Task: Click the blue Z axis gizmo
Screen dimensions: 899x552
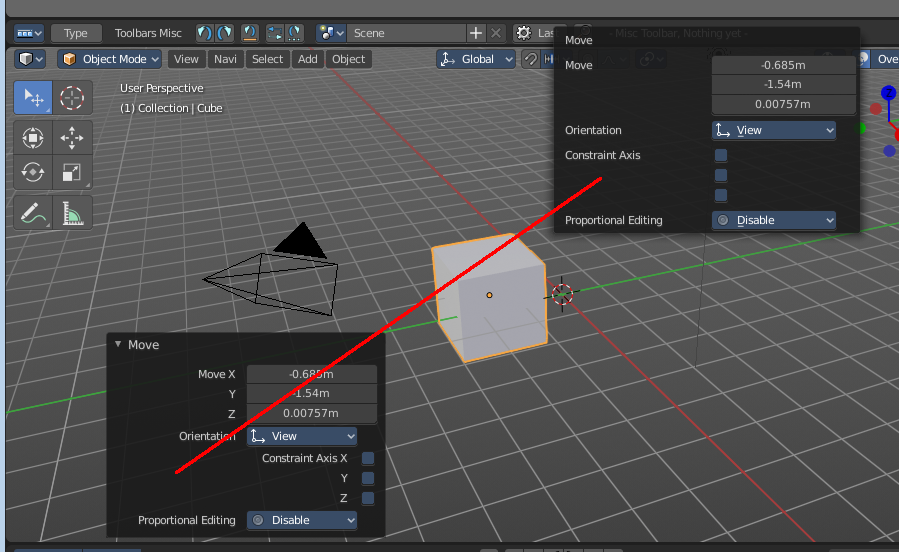Action: pyautogui.click(x=889, y=92)
